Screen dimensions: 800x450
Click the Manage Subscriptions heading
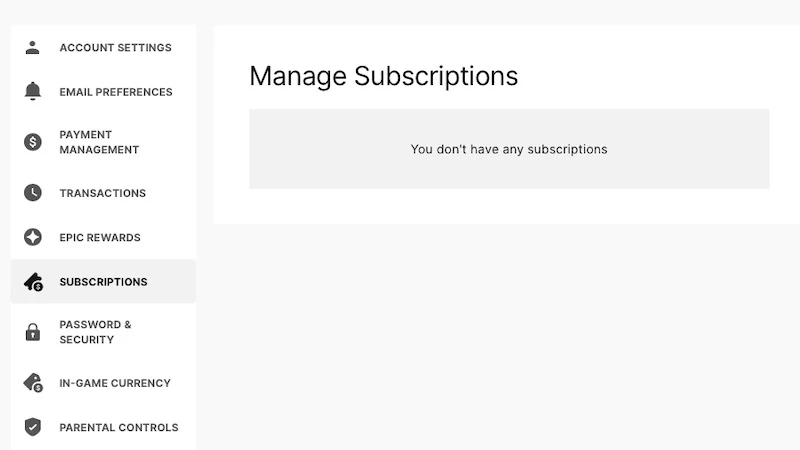(384, 77)
